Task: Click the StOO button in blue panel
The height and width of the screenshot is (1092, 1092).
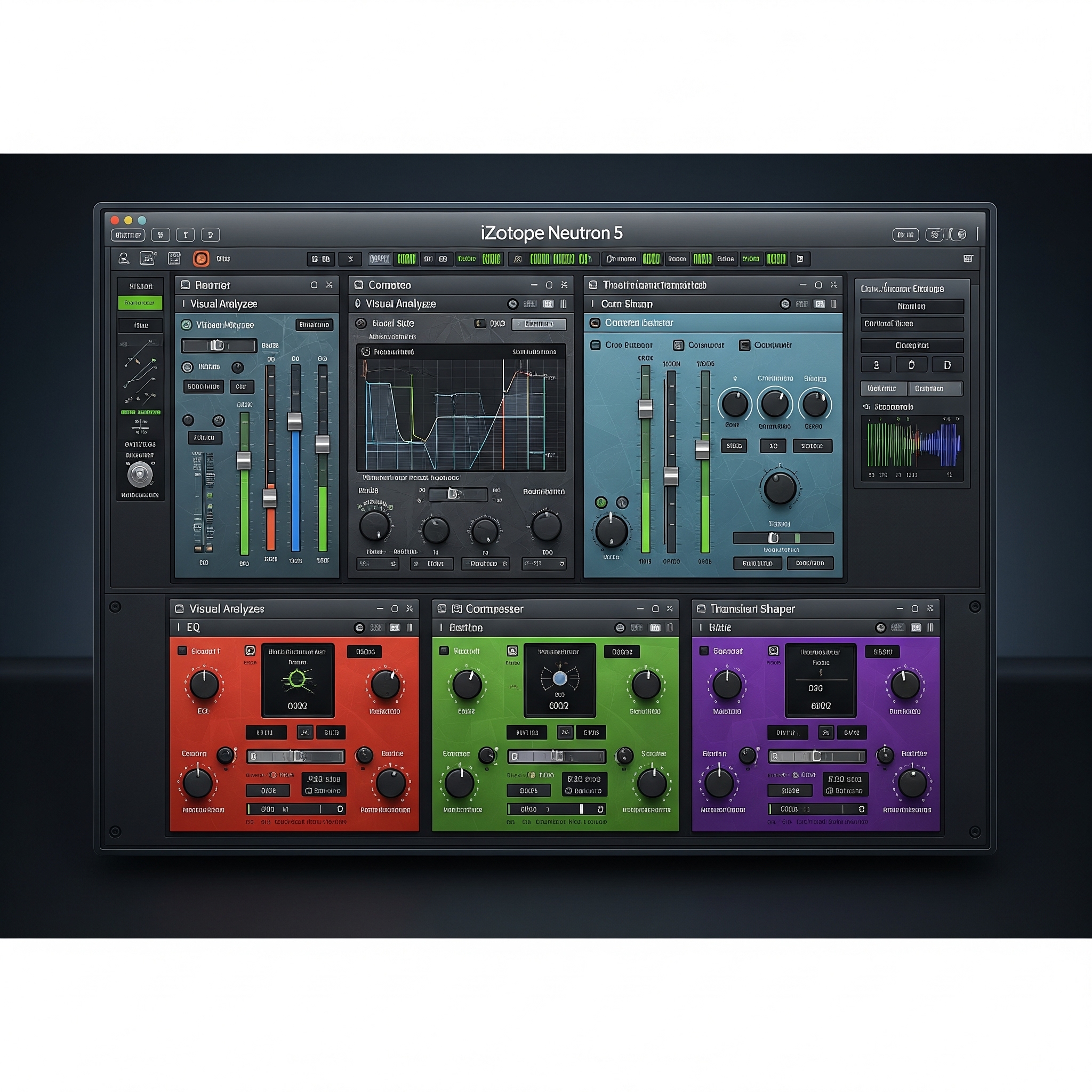Action: 734,446
